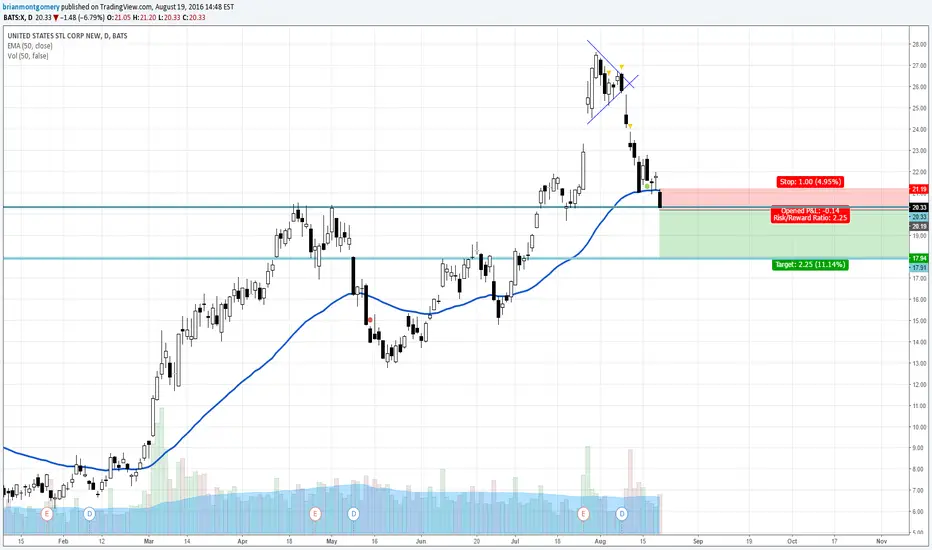The width and height of the screenshot is (932, 550).
Task: Click the Feb date axis label
Action: [62, 541]
